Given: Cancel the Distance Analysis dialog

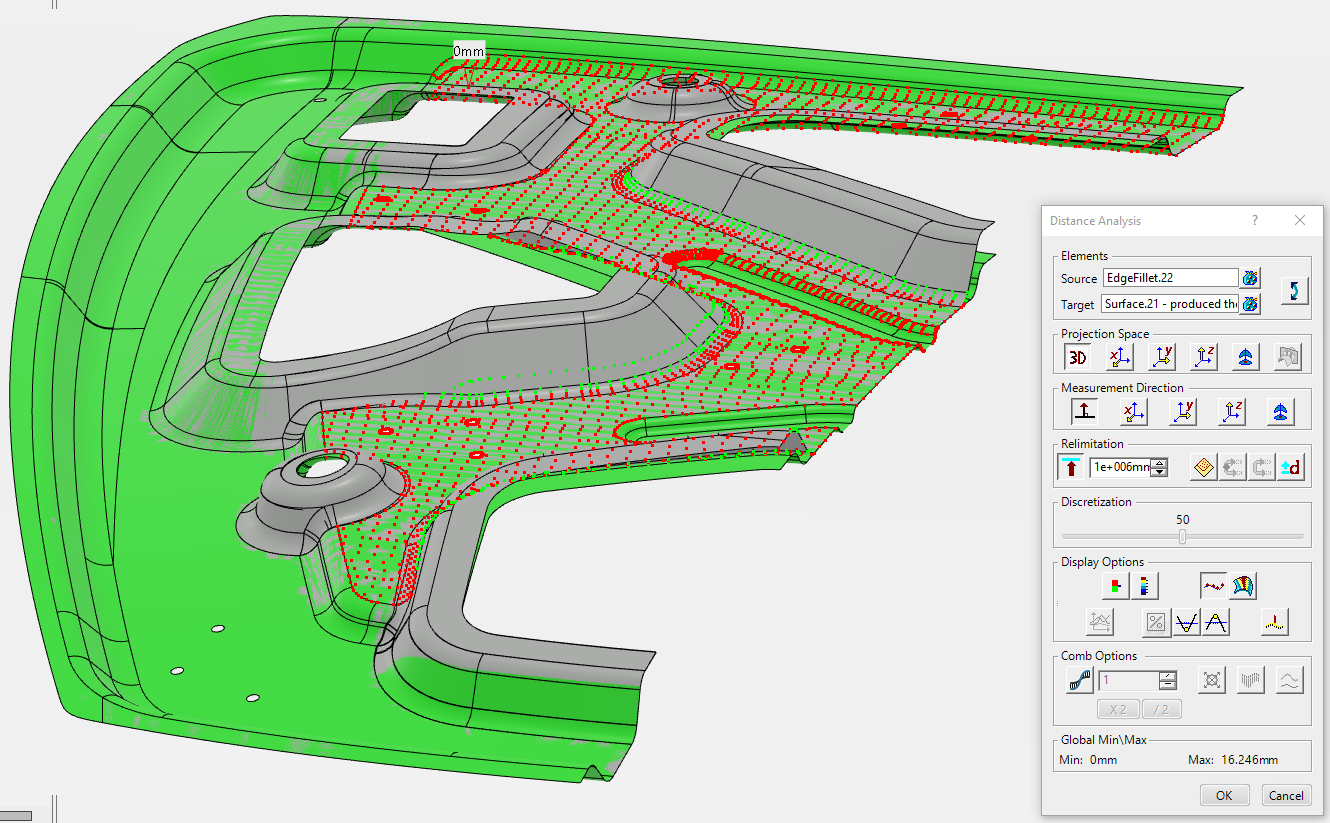Looking at the screenshot, I should [x=1284, y=795].
